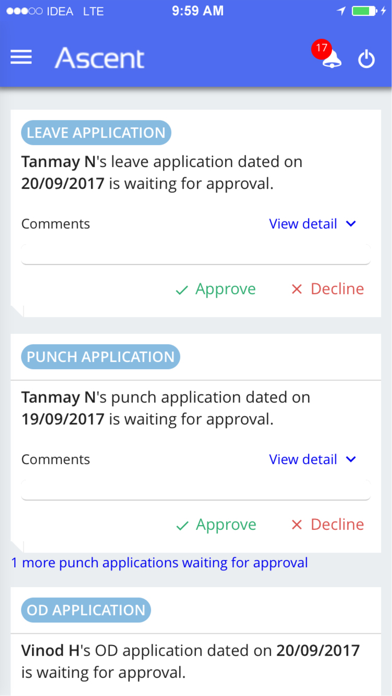Viewport: 392px width, 696px height.
Task: Tap the location arrow in status bar
Action: click(x=341, y=11)
